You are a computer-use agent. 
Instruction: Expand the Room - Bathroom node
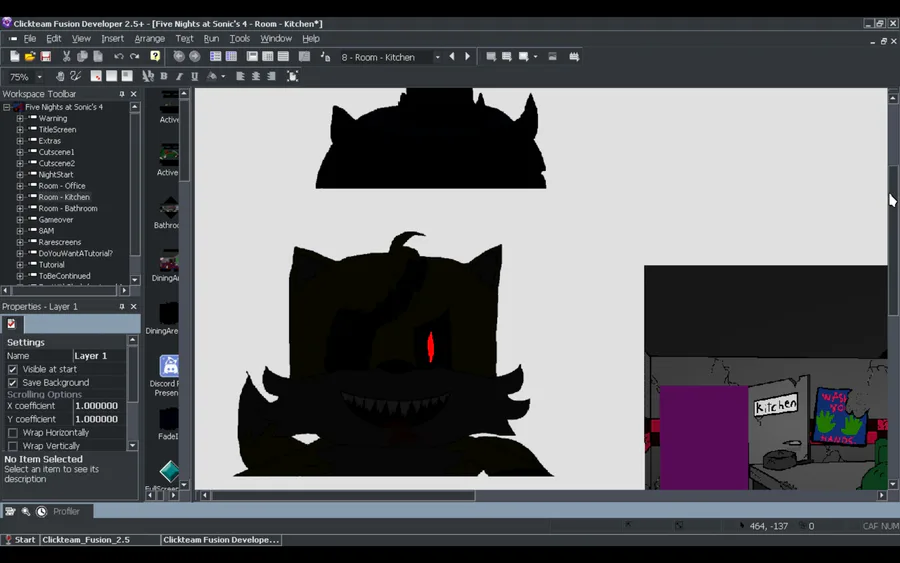pyautogui.click(x=20, y=208)
